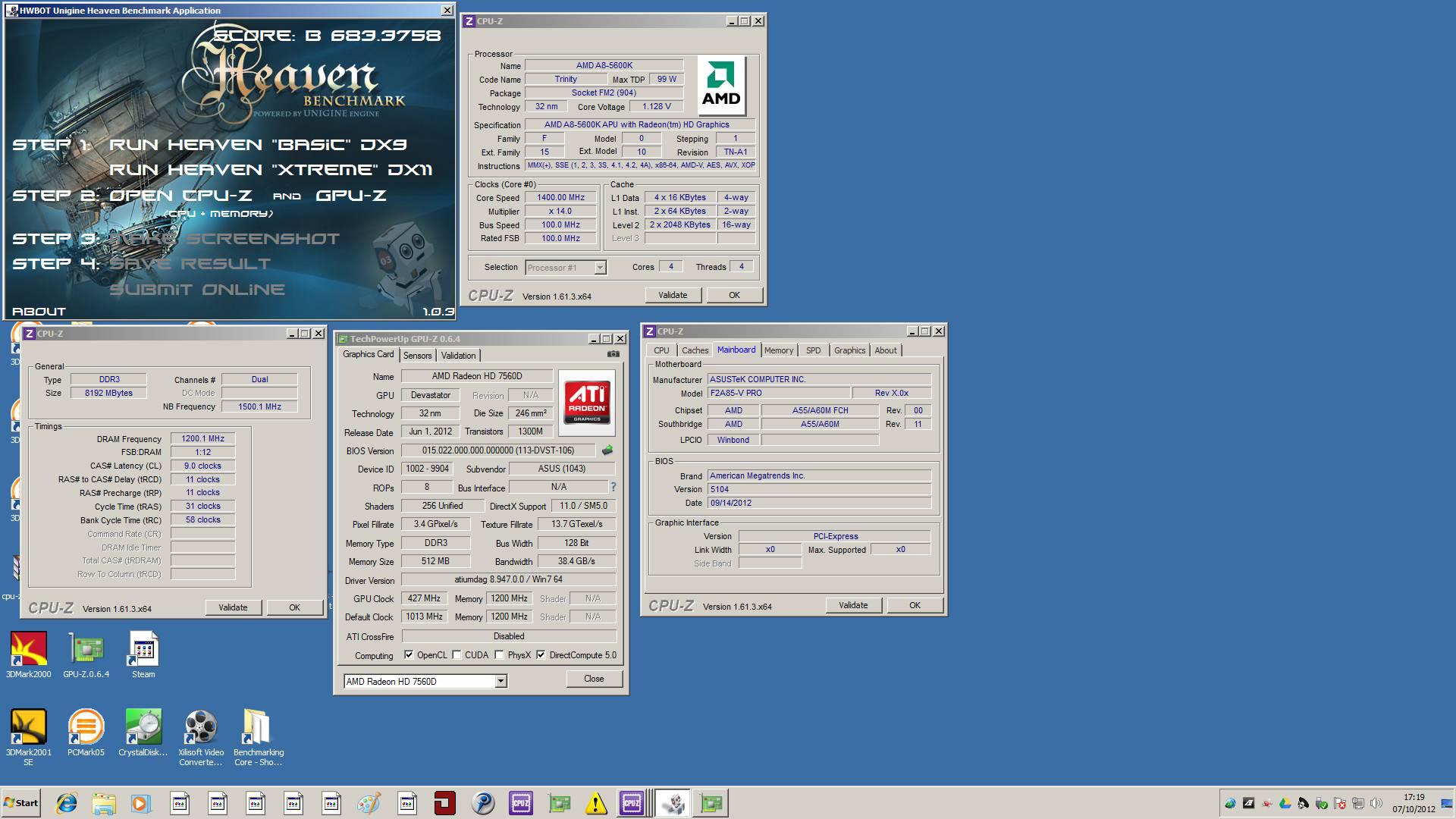Switch to the About tab

point(885,350)
